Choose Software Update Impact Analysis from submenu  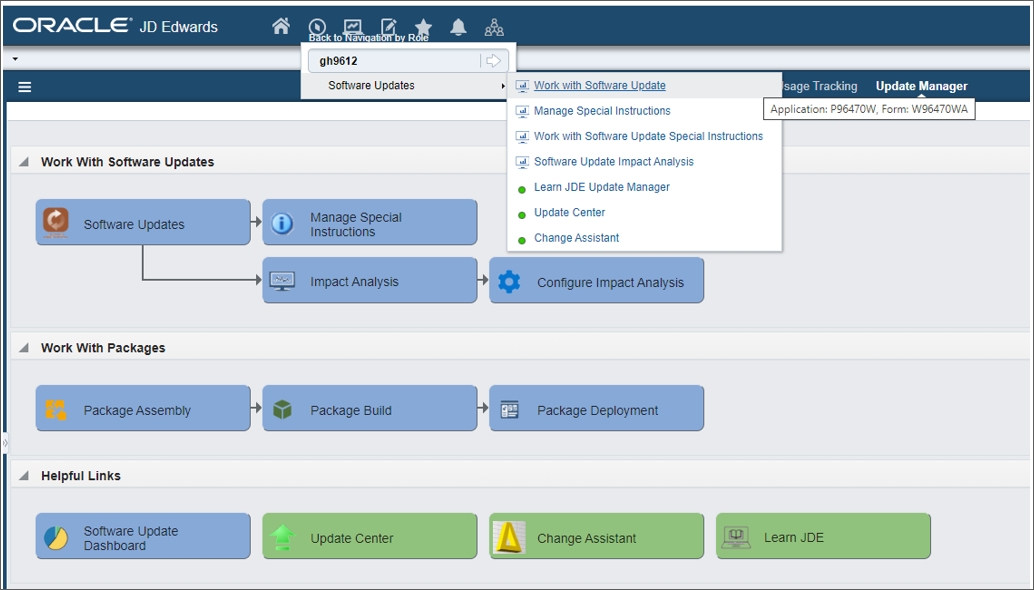[614, 162]
